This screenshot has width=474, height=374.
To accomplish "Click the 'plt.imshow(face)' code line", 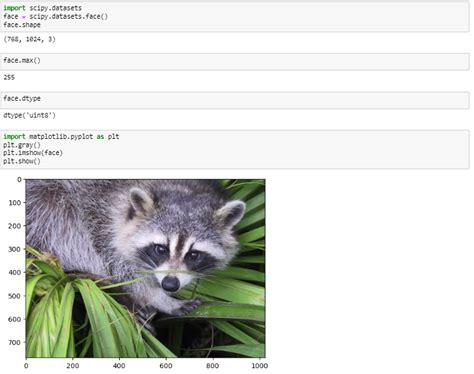I will [x=33, y=153].
